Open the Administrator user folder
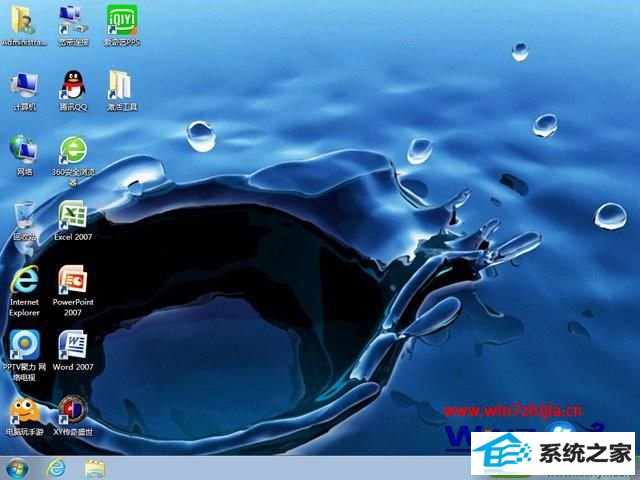Viewport: 640px width, 480px height. coord(24,20)
